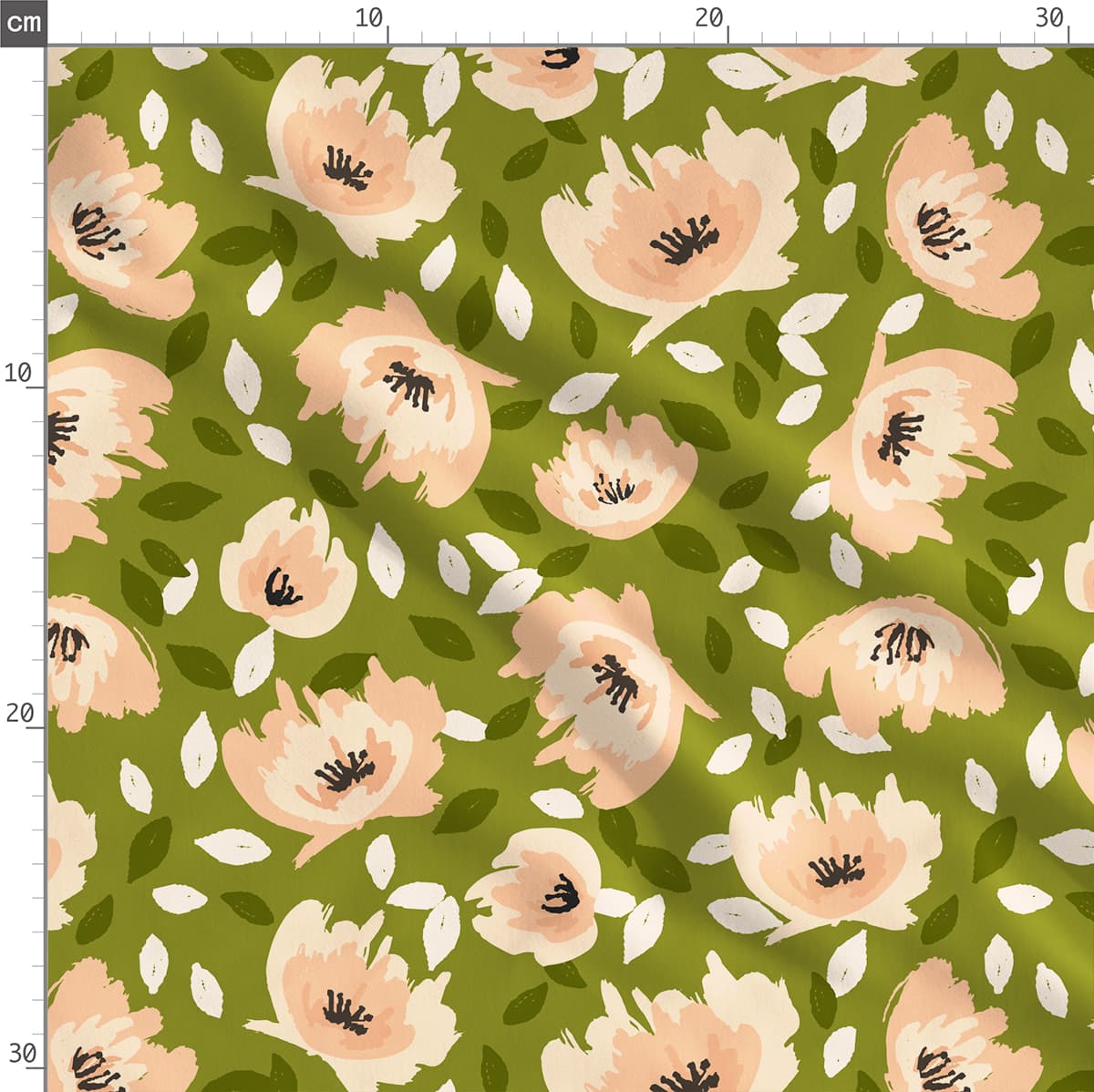Select the 20 label on the horizontal ruler
The image size is (1094, 1092).
[x=709, y=17]
